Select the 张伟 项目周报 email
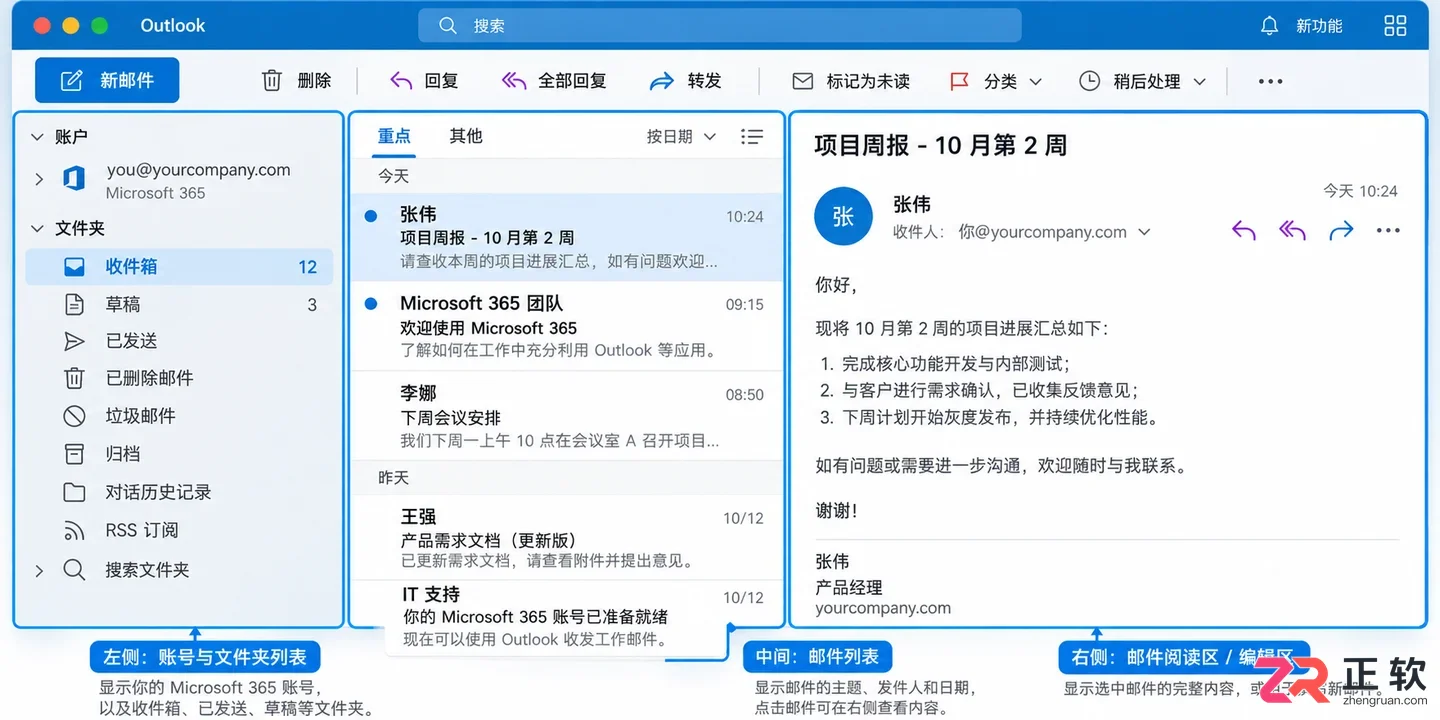This screenshot has height=720, width=1440. 566,238
